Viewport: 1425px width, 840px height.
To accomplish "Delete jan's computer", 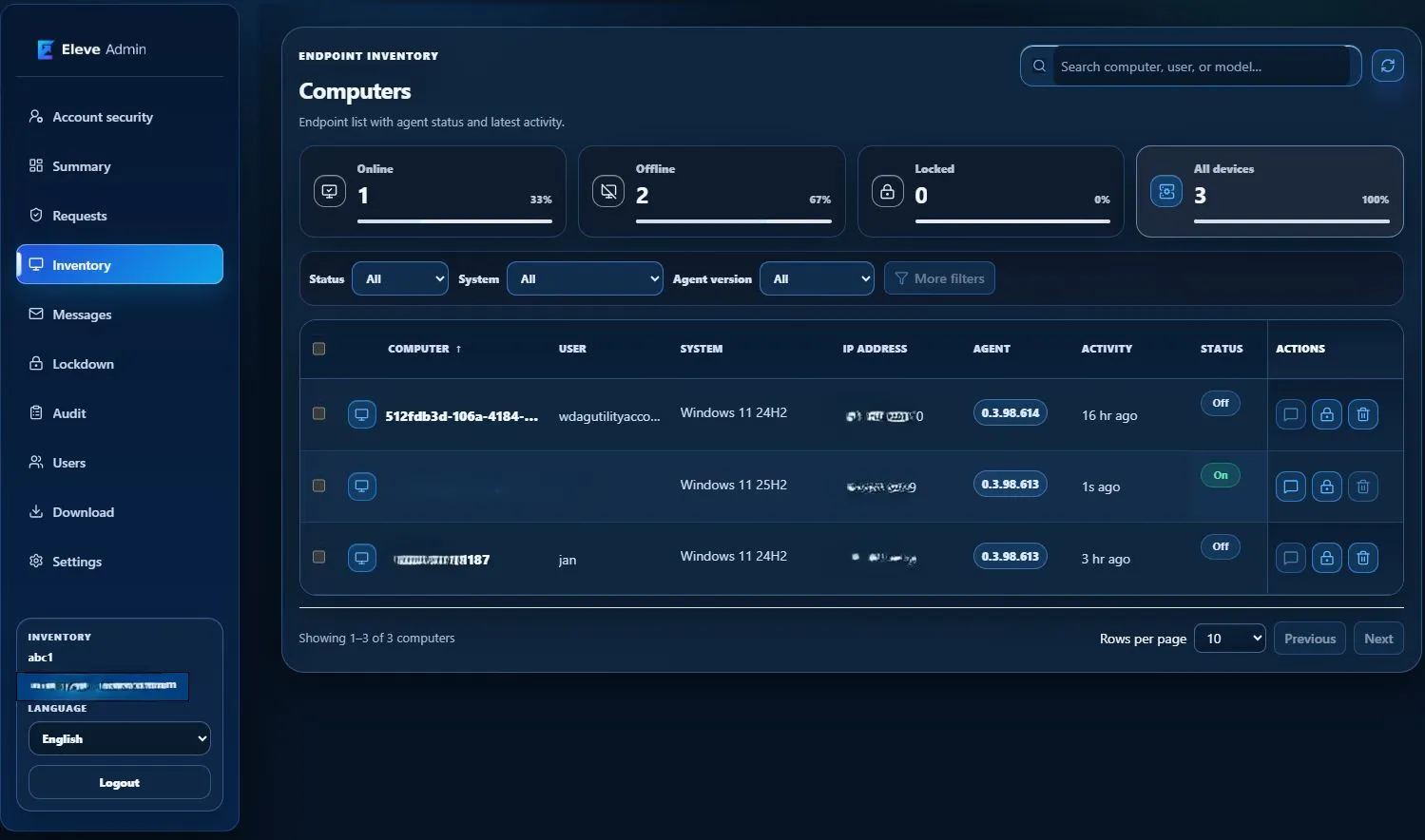I will coord(1362,558).
